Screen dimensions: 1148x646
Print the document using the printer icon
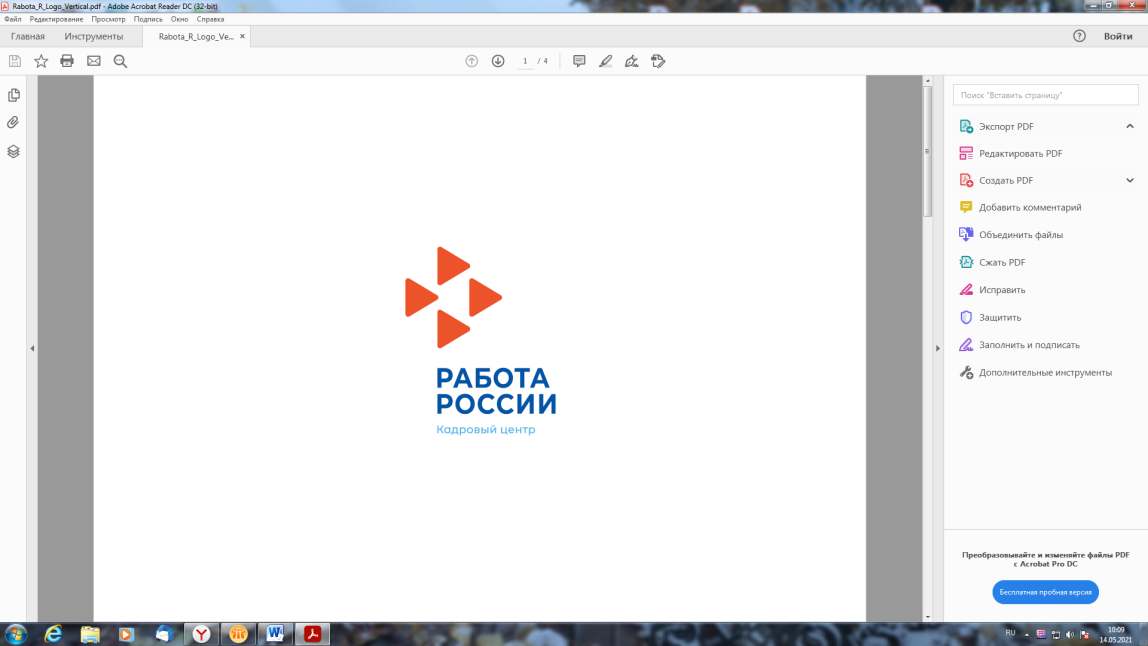coord(67,62)
